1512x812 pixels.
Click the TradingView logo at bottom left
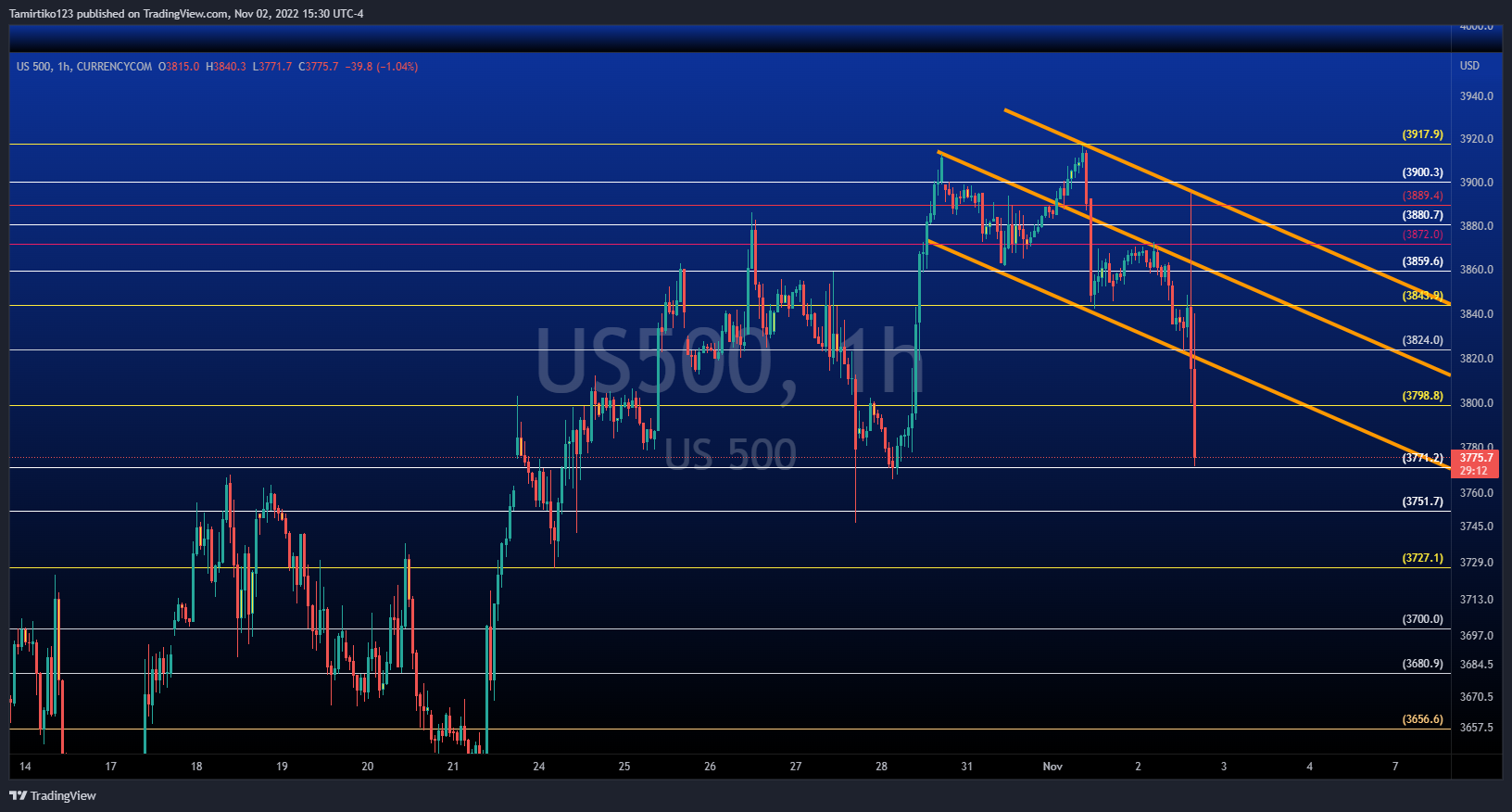(x=53, y=795)
